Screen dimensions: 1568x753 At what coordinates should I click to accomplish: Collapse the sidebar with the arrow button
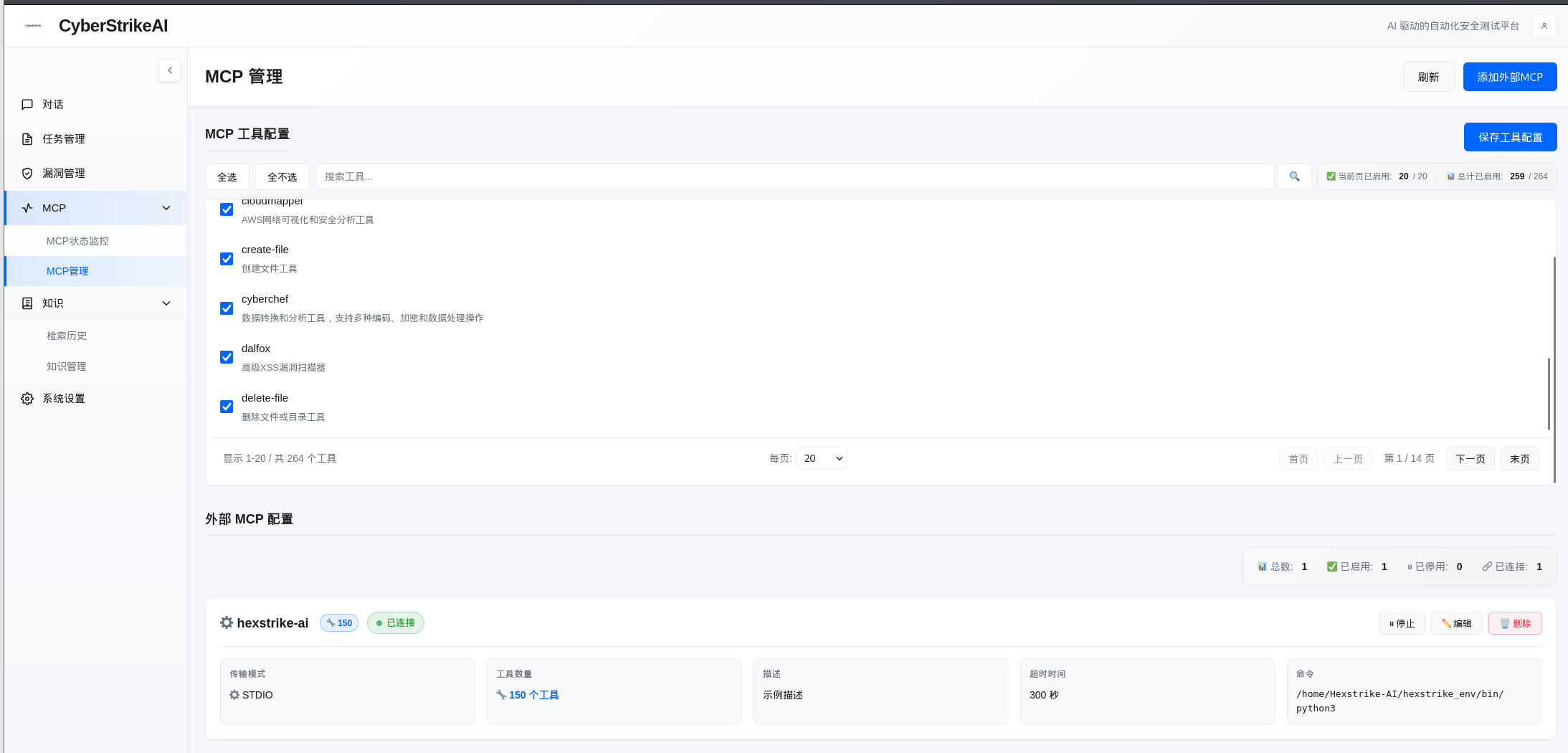(170, 70)
